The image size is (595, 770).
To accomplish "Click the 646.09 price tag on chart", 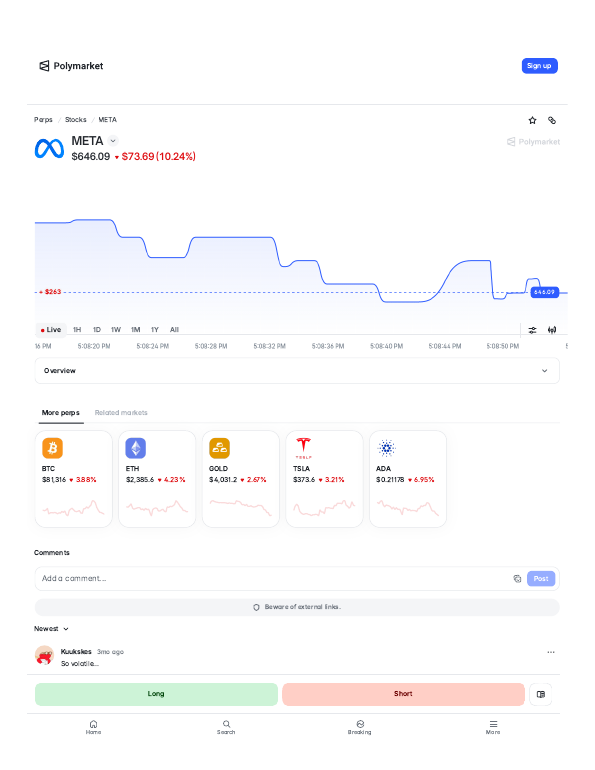I will tap(544, 292).
